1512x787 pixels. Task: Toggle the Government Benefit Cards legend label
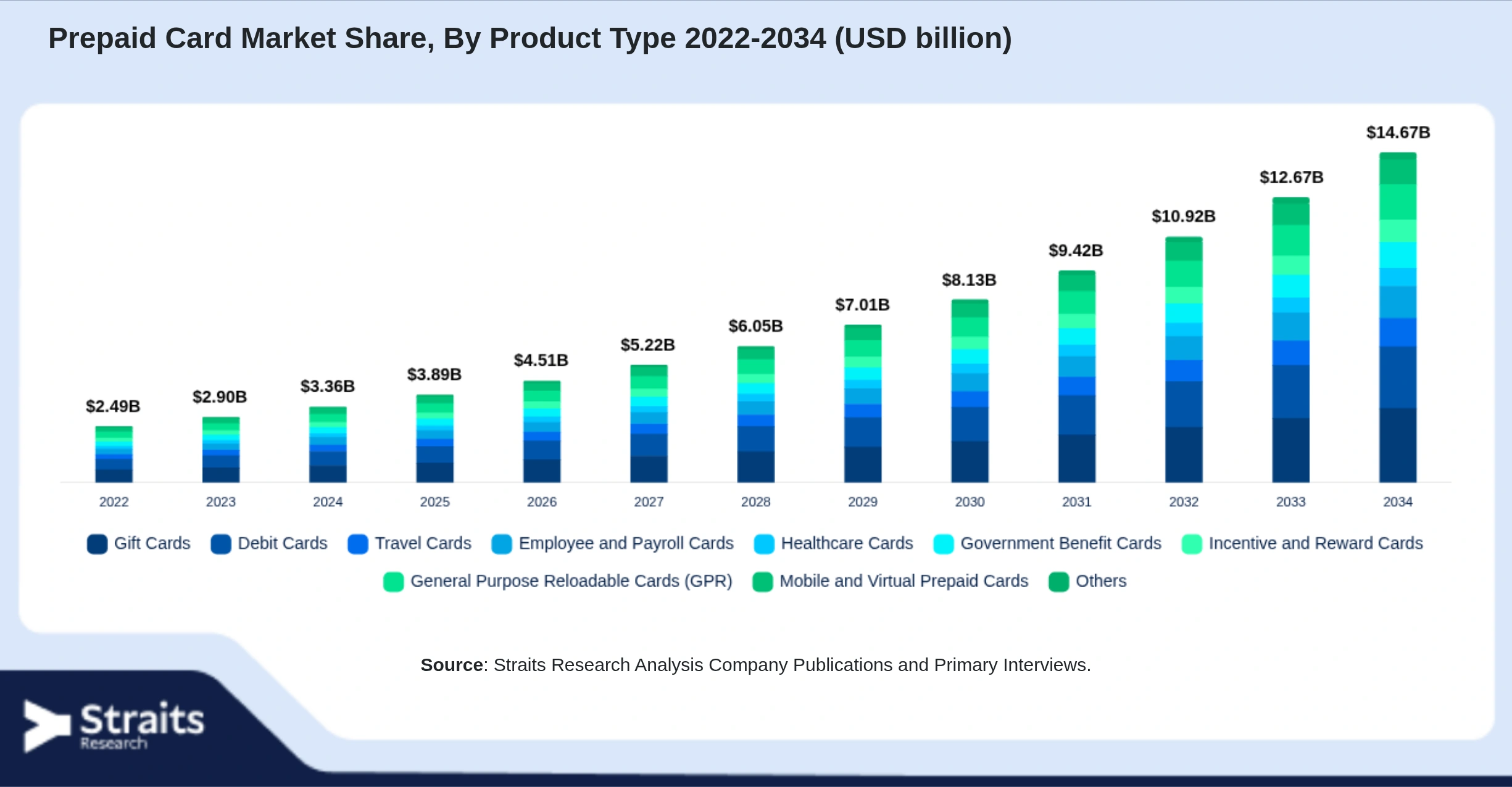tap(1061, 543)
